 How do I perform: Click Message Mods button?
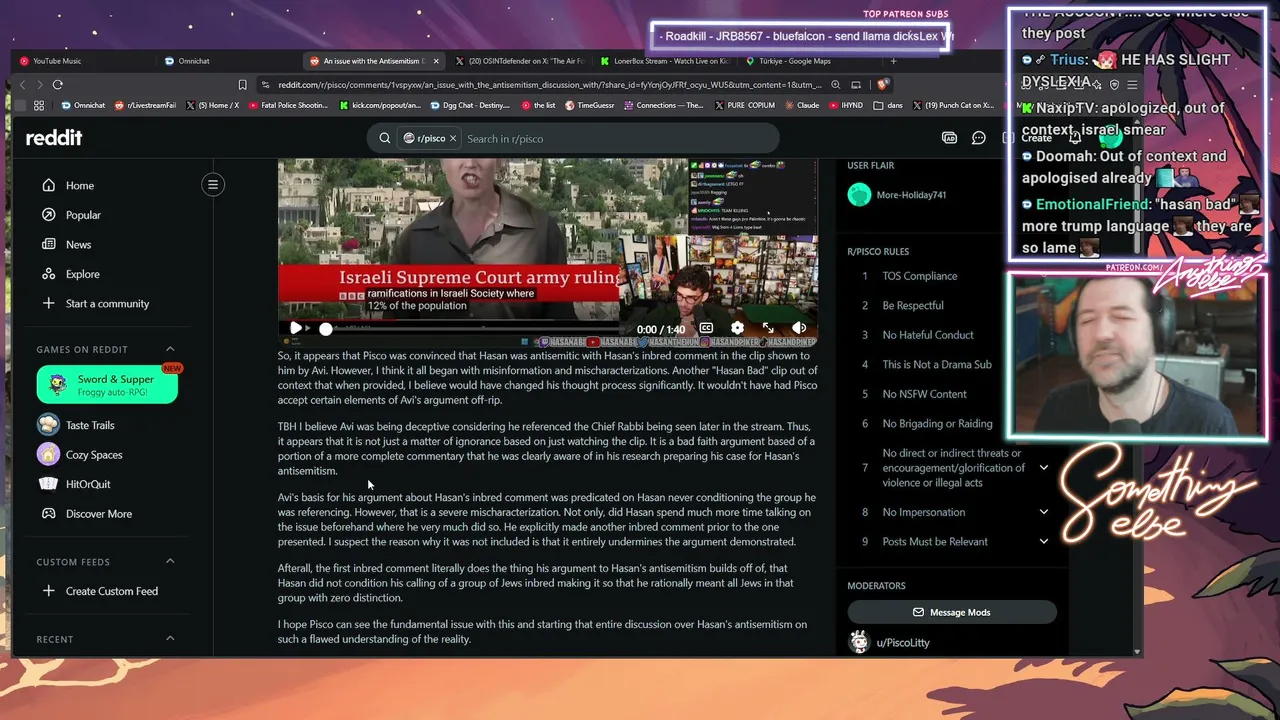click(x=951, y=612)
